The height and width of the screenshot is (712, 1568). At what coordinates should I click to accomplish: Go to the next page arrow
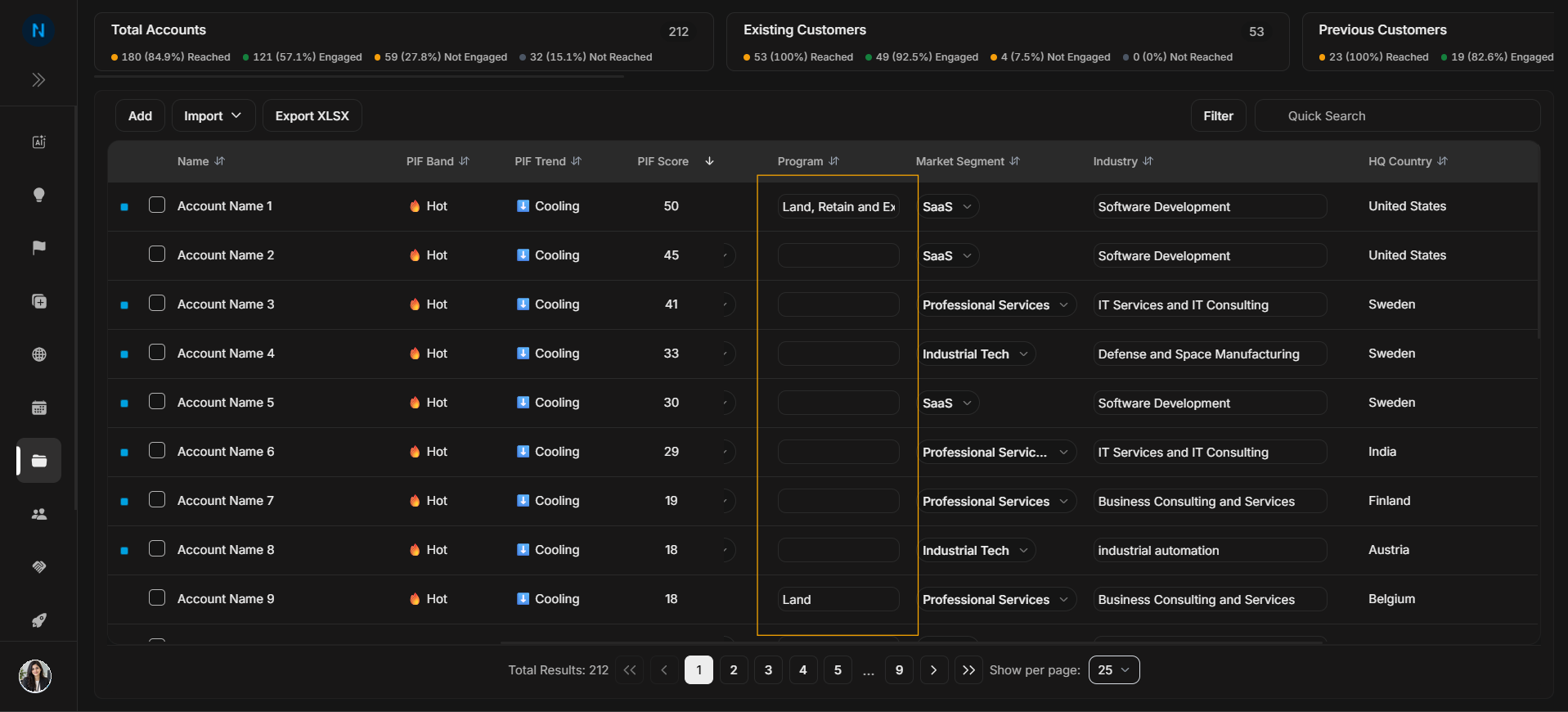[x=934, y=670]
